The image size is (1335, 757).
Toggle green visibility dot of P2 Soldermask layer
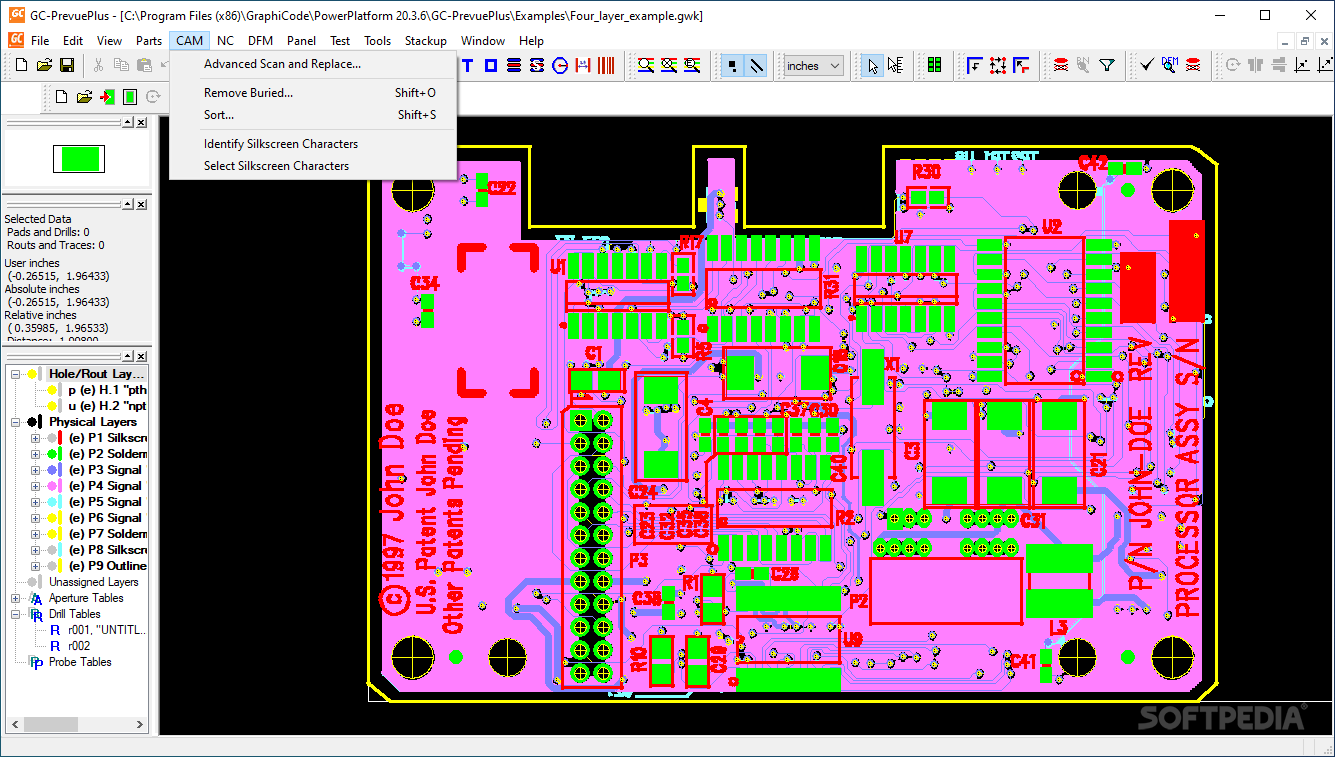point(52,454)
